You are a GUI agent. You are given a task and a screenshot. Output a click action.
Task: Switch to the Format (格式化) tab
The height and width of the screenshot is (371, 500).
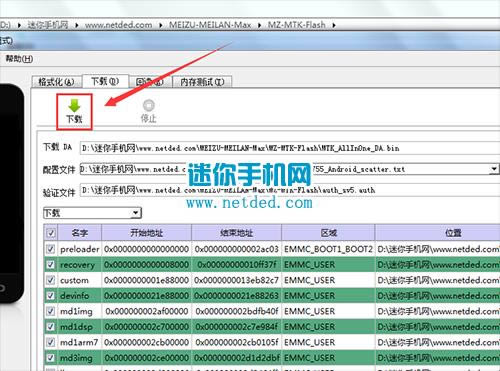(56, 82)
